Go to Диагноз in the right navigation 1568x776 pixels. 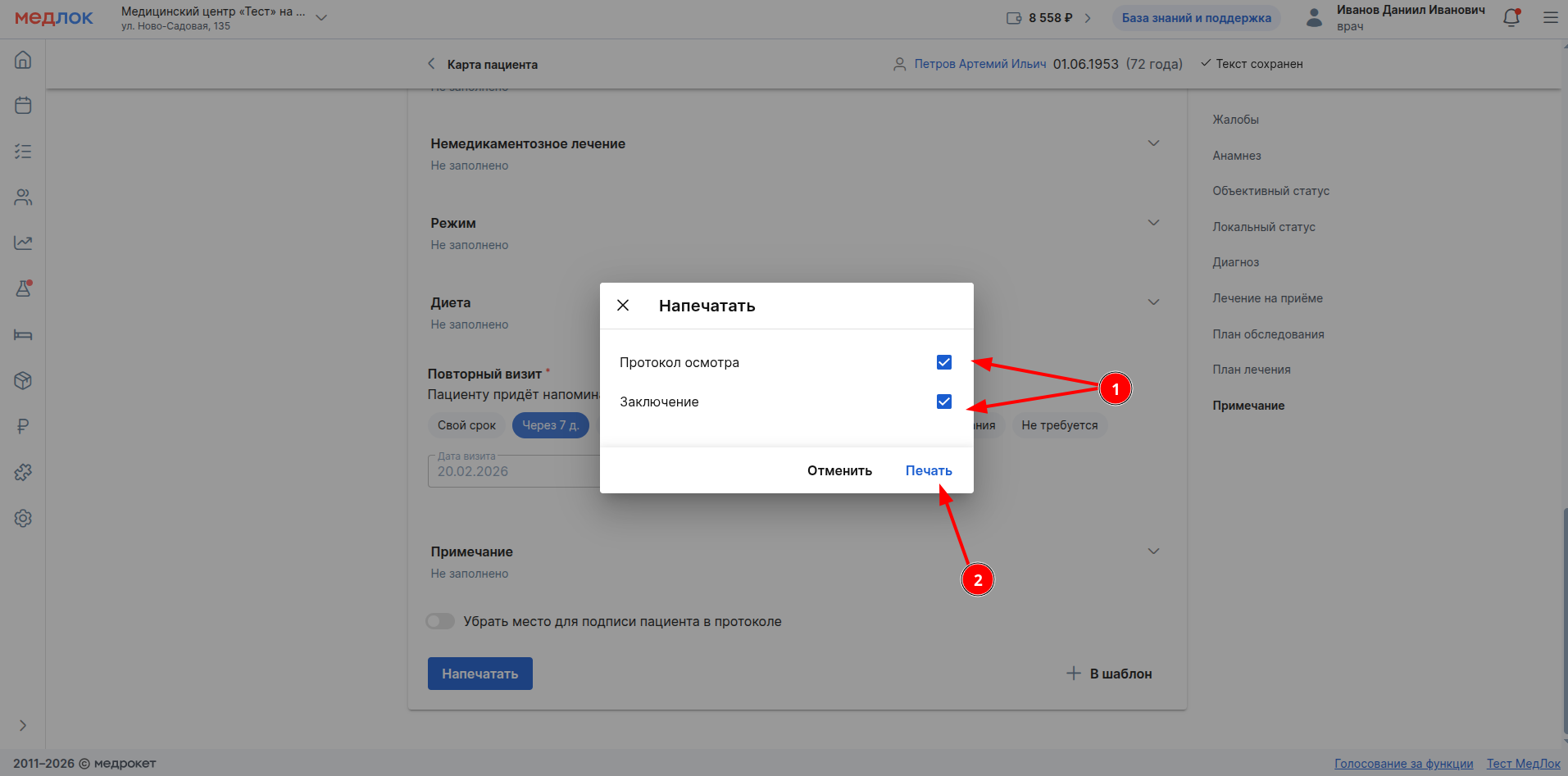[1235, 262]
